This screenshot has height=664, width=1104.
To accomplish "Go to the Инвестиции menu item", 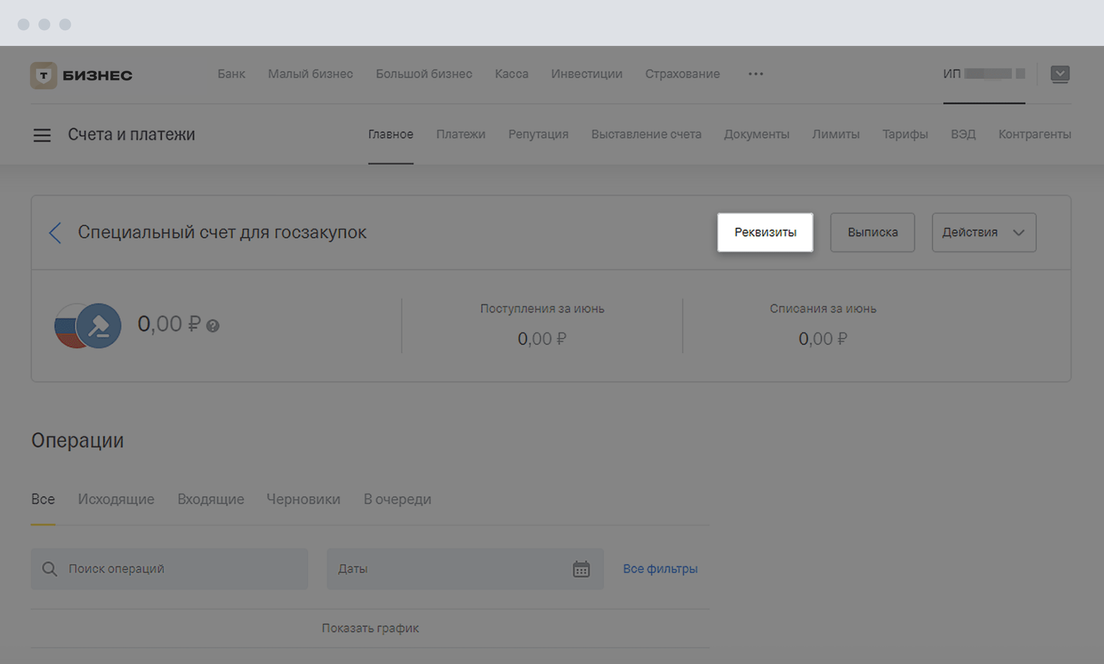I will click(x=587, y=74).
